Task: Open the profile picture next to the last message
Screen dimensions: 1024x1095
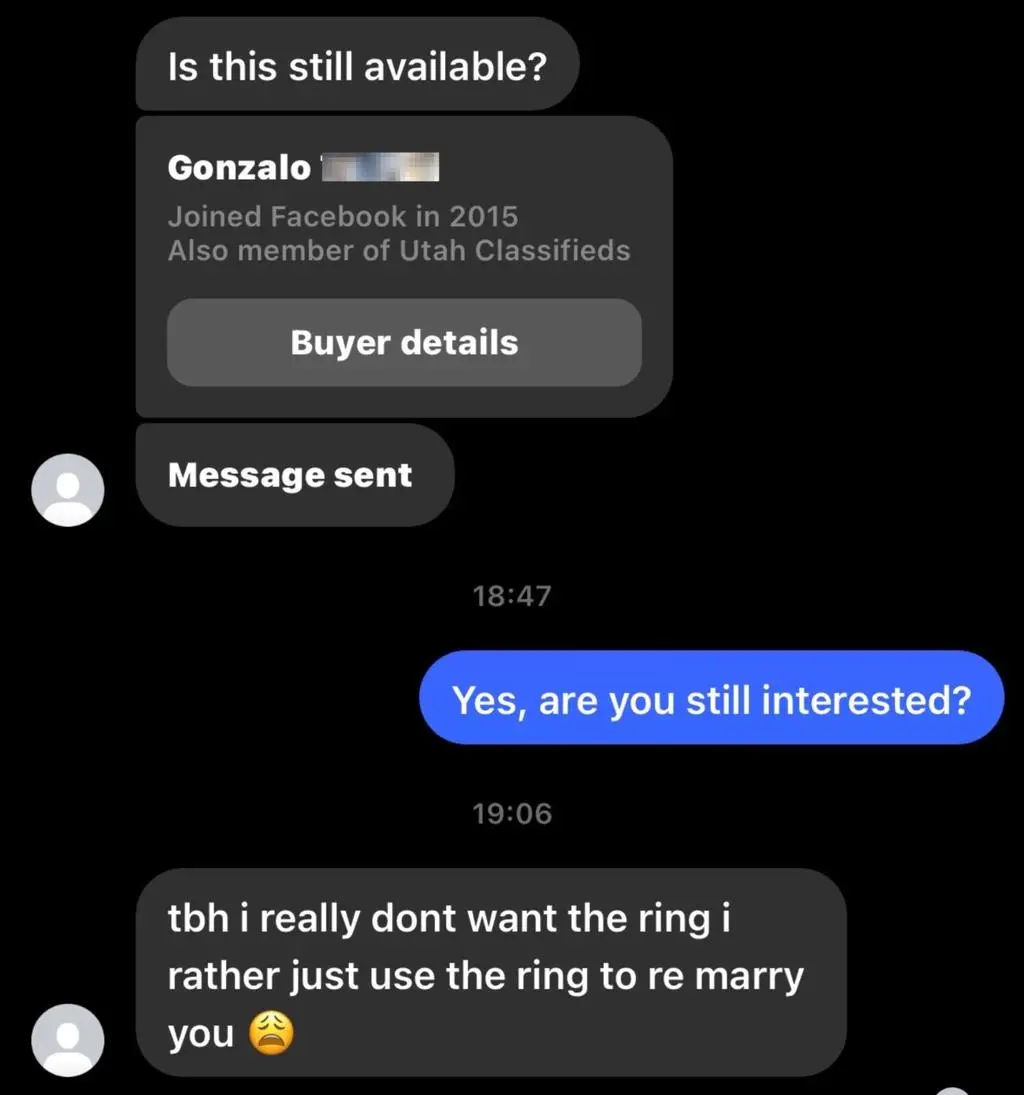Action: click(x=68, y=1039)
